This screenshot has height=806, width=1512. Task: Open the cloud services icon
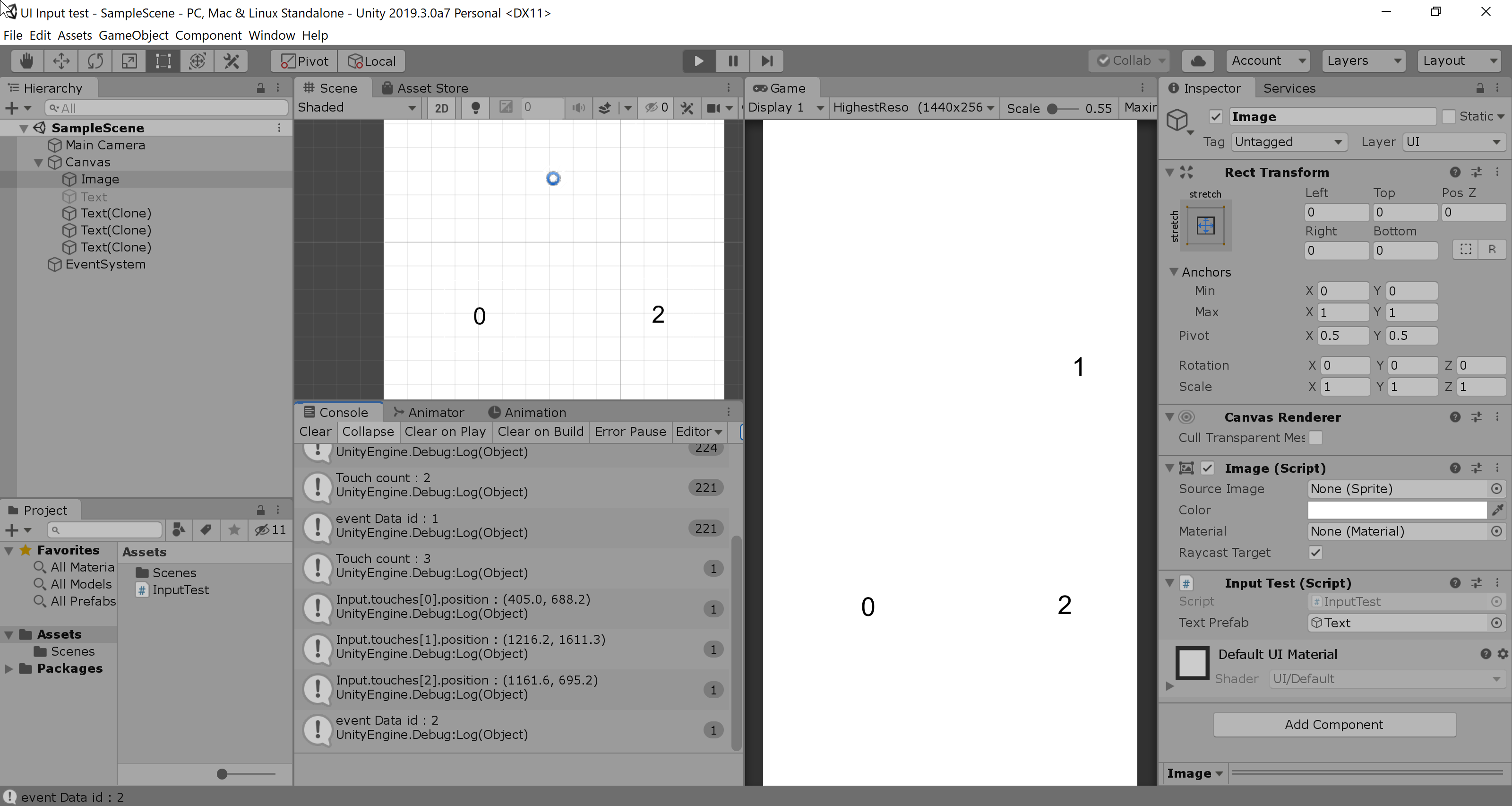pyautogui.click(x=1198, y=61)
